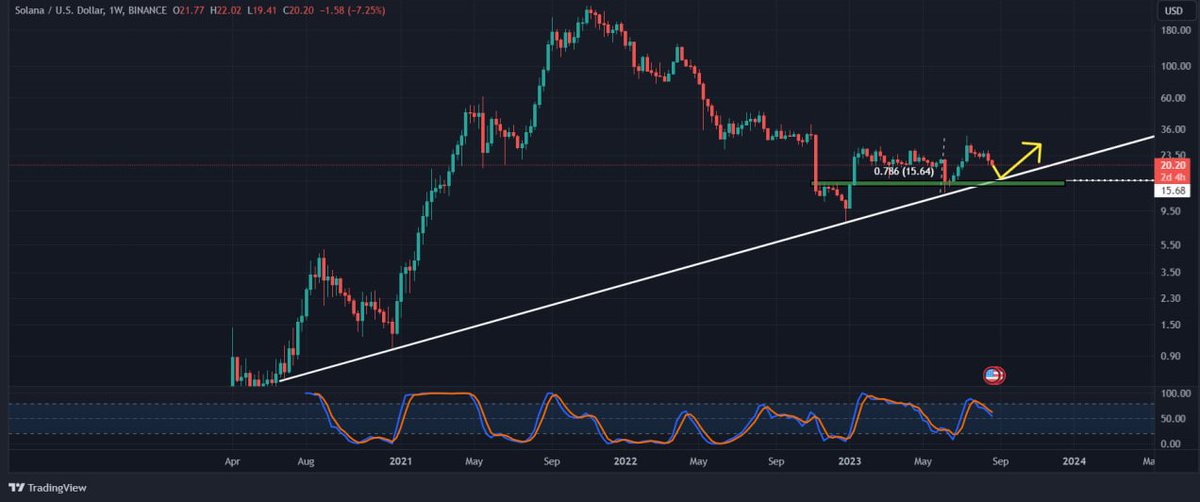Click the Apr label on time axis
This screenshot has height=502, width=1200.
coord(232,462)
